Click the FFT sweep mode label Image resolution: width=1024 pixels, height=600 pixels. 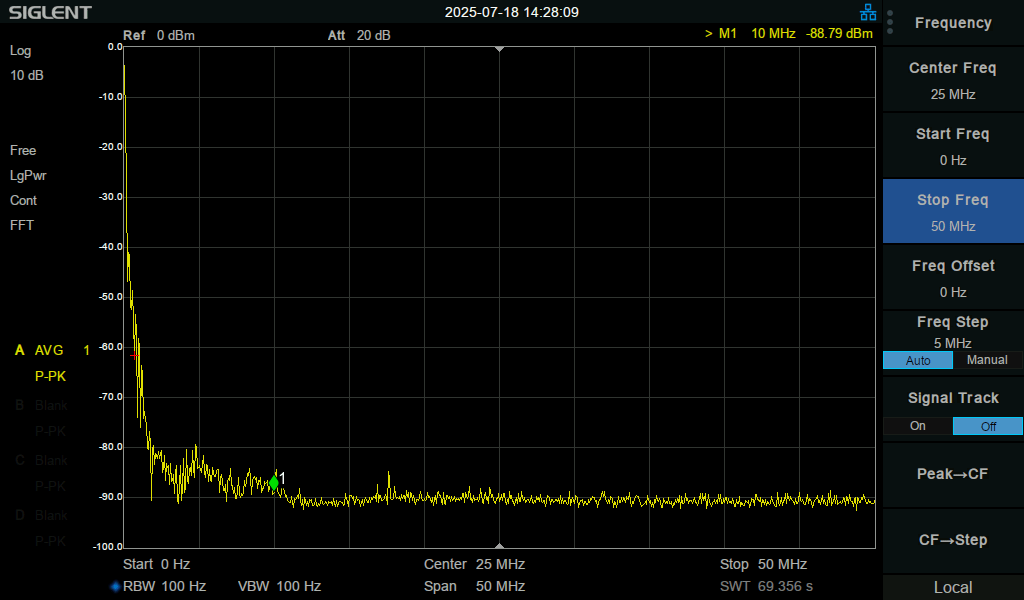22,225
